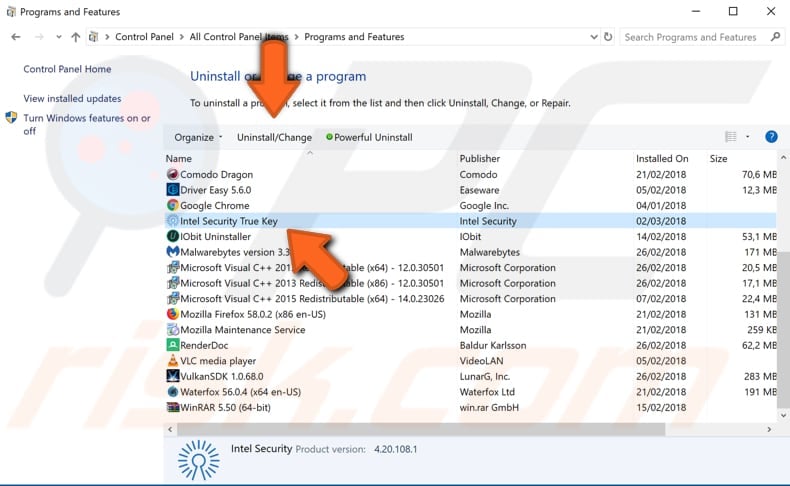
Task: Click the Visual C++ 2015 Redistributable icon
Action: (172, 298)
